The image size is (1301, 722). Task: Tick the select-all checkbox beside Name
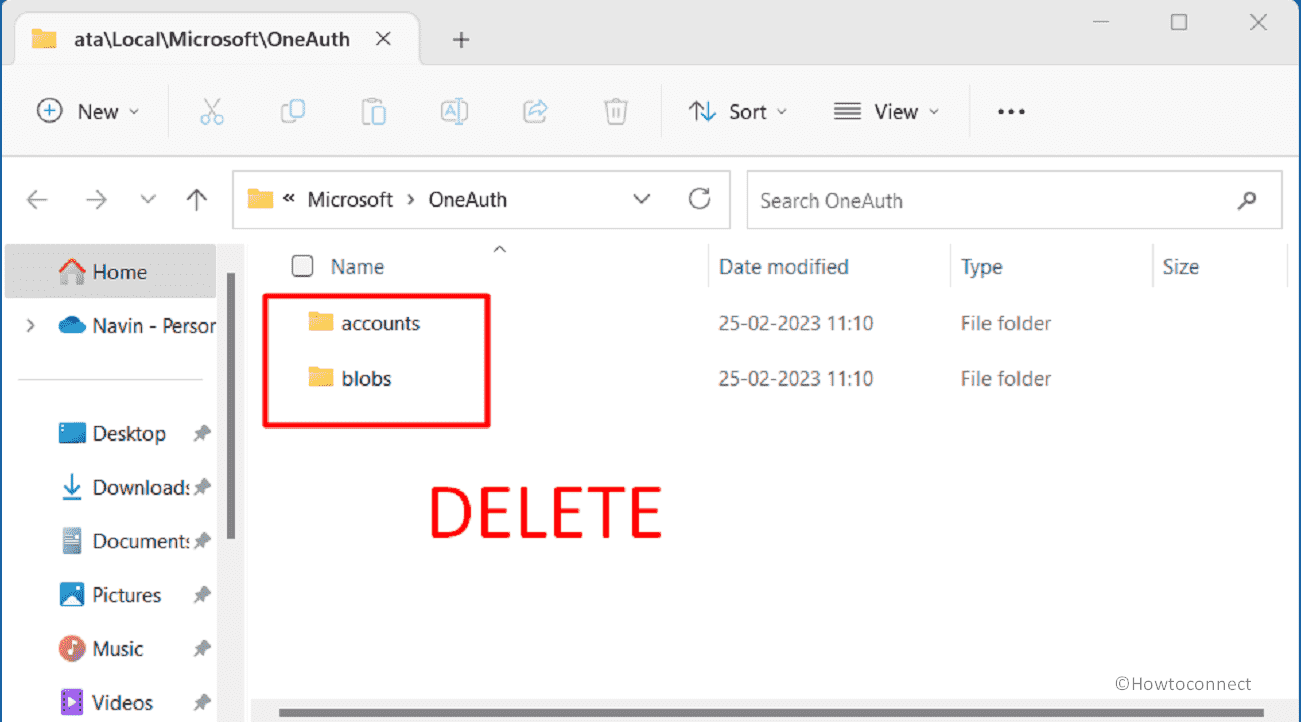click(302, 266)
